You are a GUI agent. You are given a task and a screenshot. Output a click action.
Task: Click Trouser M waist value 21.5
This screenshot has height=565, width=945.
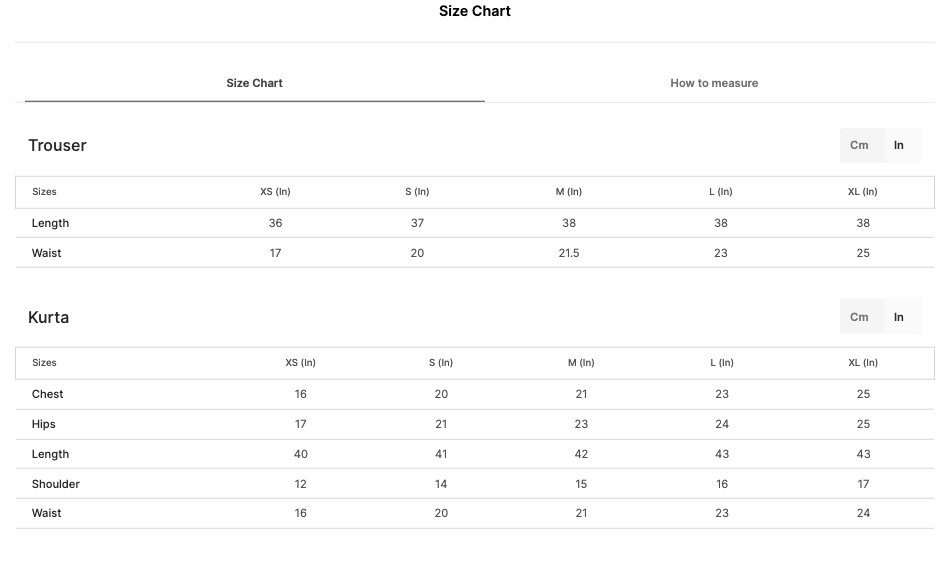[x=568, y=253]
